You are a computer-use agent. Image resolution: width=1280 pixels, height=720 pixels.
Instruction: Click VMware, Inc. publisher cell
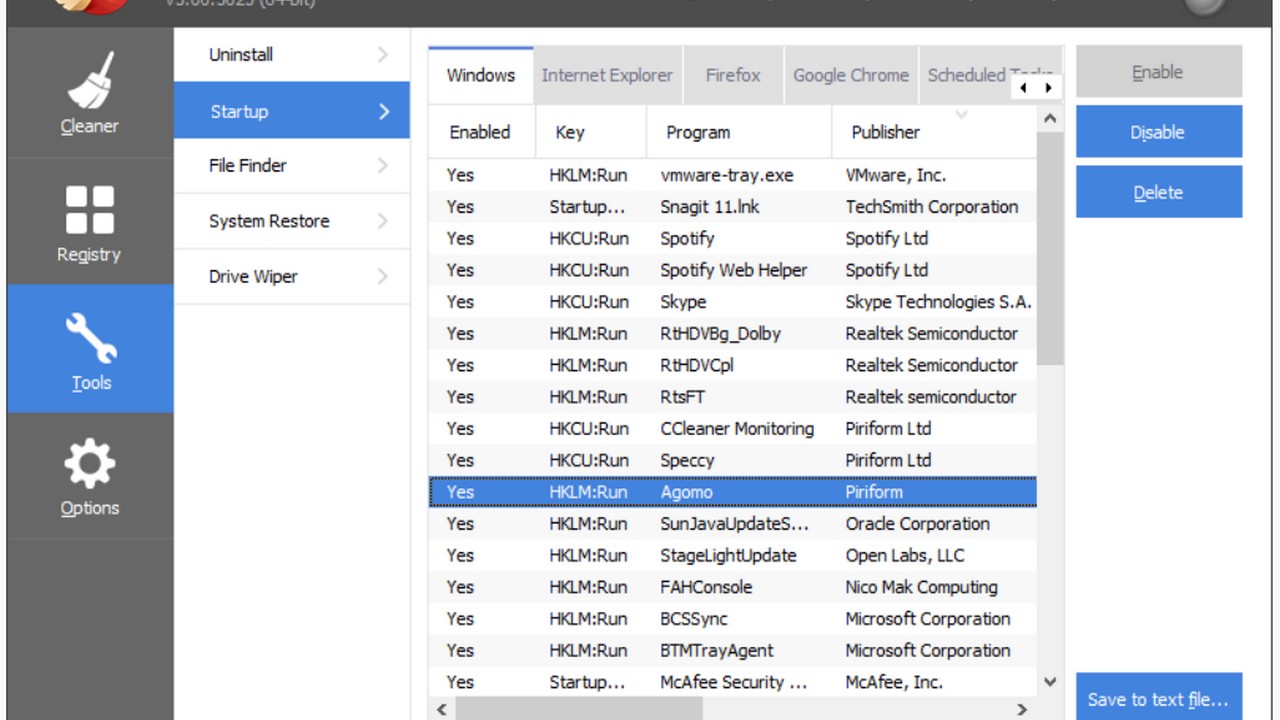click(x=895, y=175)
